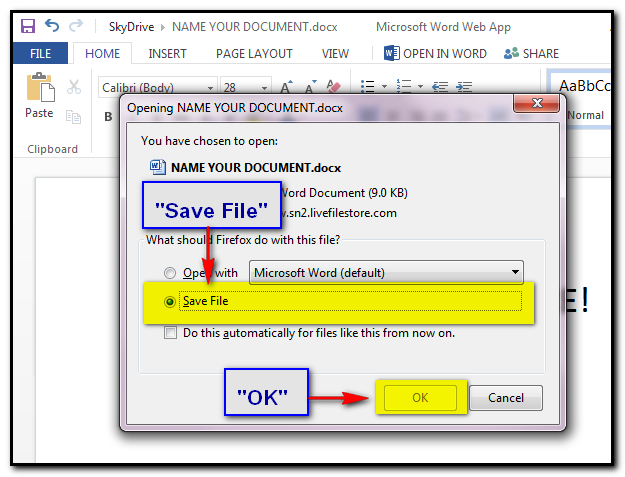Click OK in the dialog
The height and width of the screenshot is (477, 625).
pos(420,397)
